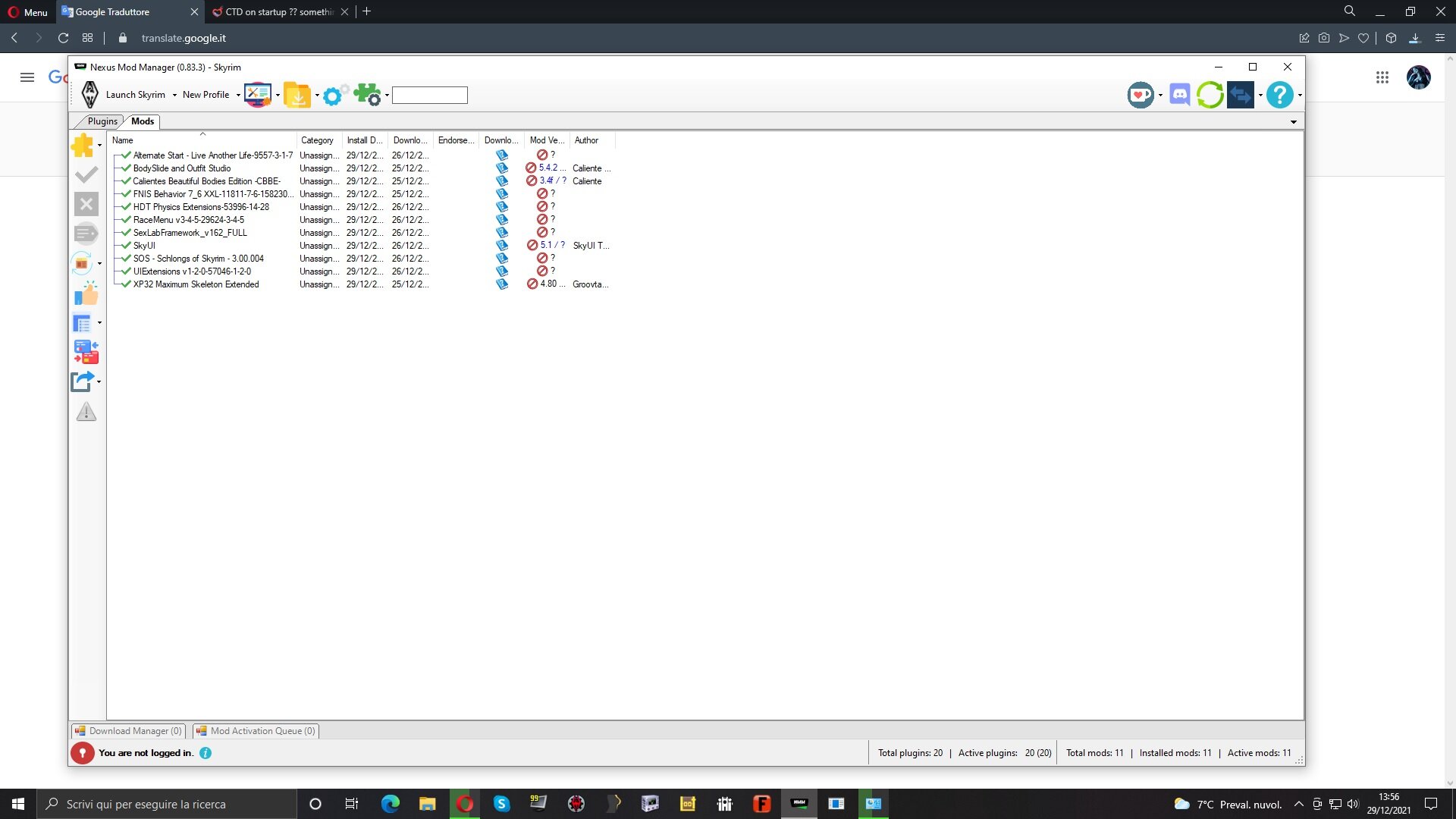
Task: Click the Launch Skyrim button
Action: point(136,95)
